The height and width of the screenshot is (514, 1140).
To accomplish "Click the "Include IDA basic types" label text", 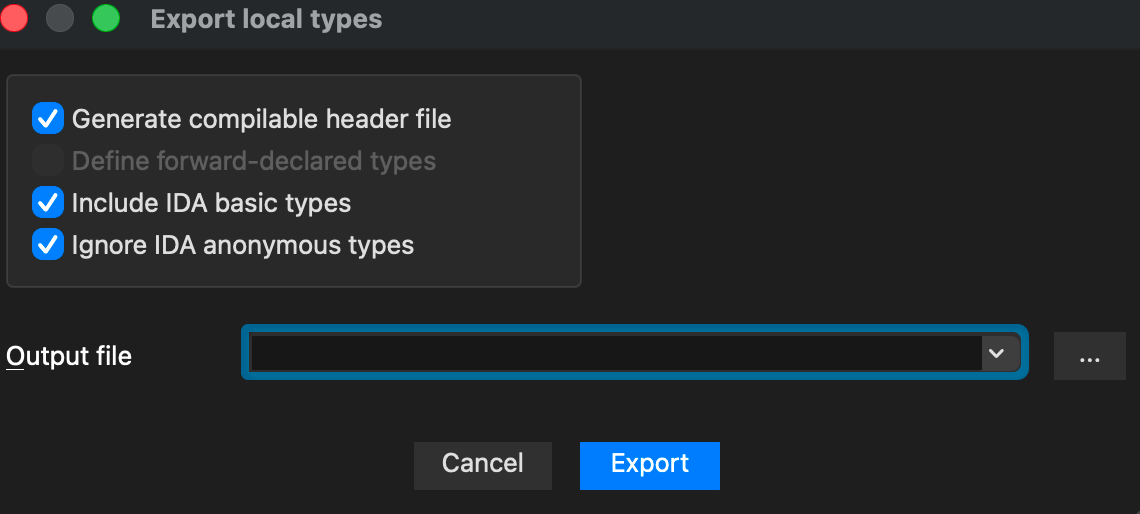I will [211, 203].
